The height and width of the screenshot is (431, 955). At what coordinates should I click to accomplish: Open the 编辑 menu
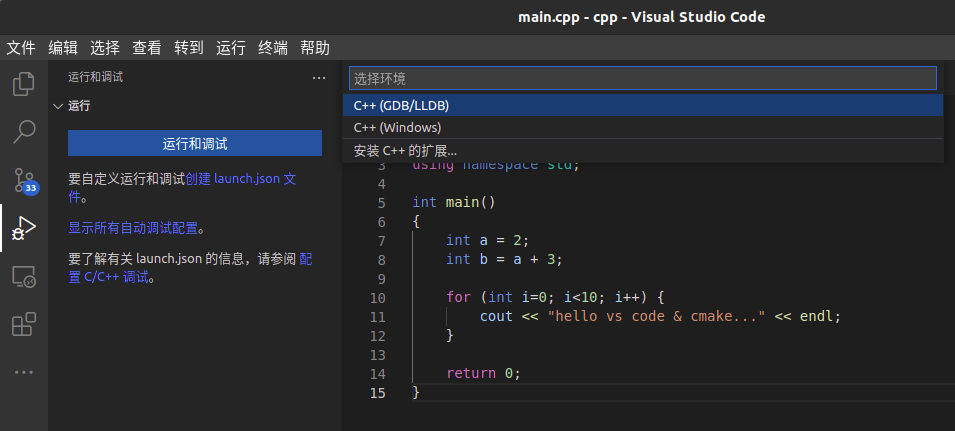click(63, 48)
